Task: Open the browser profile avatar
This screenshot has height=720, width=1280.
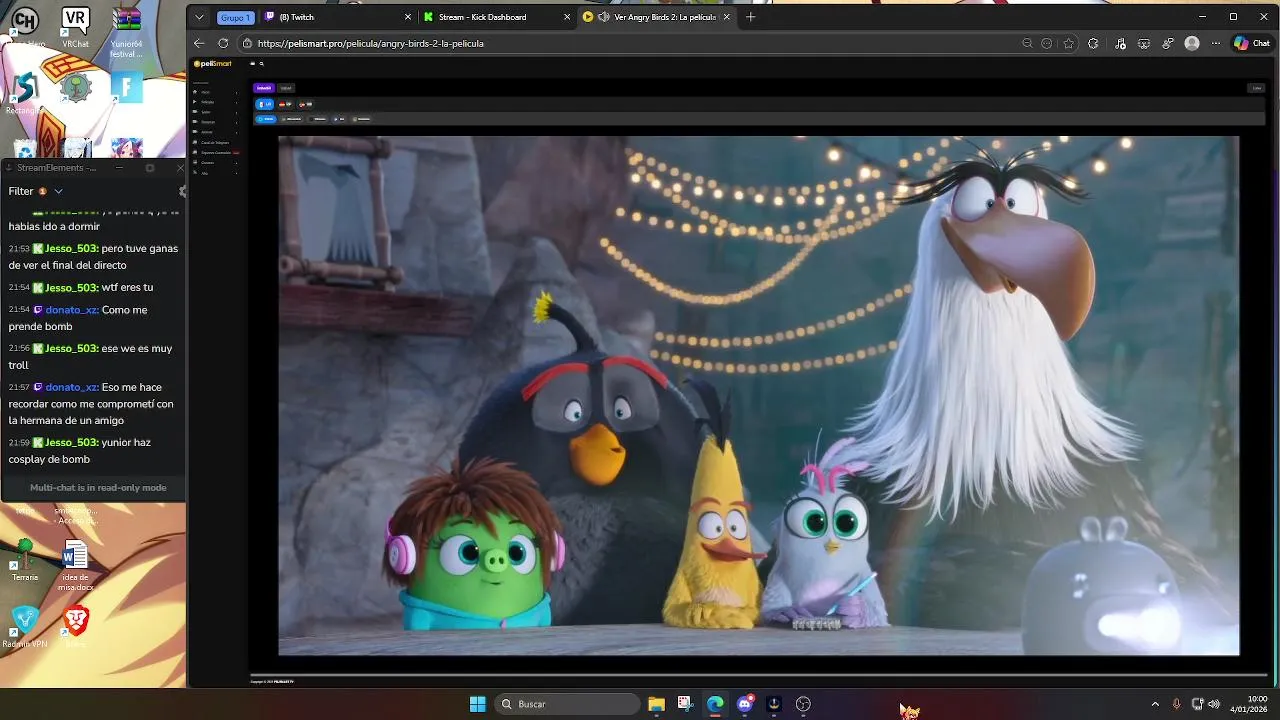Action: [x=1192, y=43]
